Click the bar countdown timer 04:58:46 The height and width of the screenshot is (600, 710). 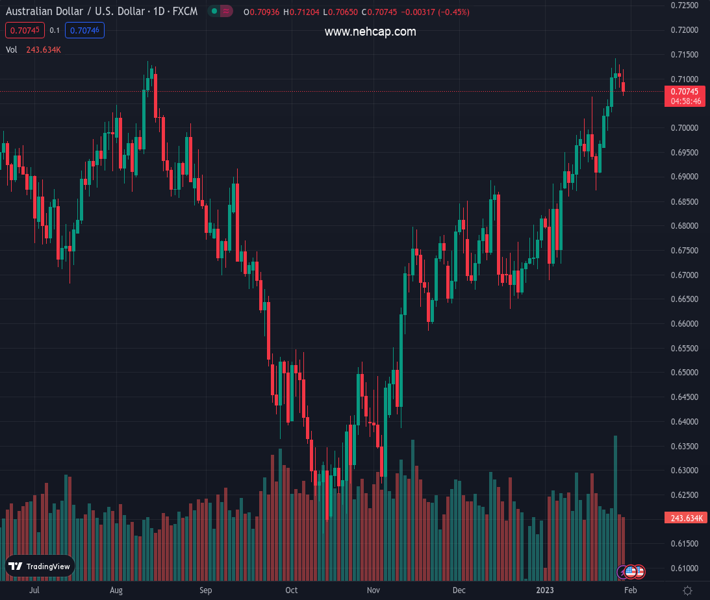pos(685,101)
